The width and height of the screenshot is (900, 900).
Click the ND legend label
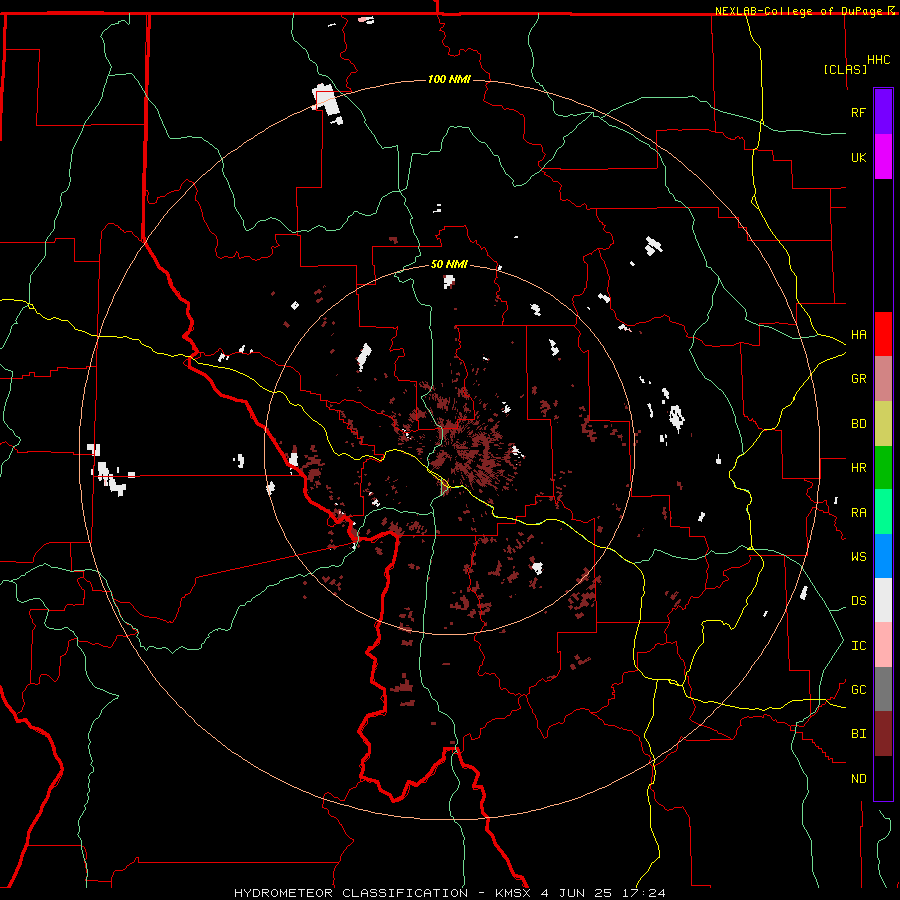click(x=858, y=779)
